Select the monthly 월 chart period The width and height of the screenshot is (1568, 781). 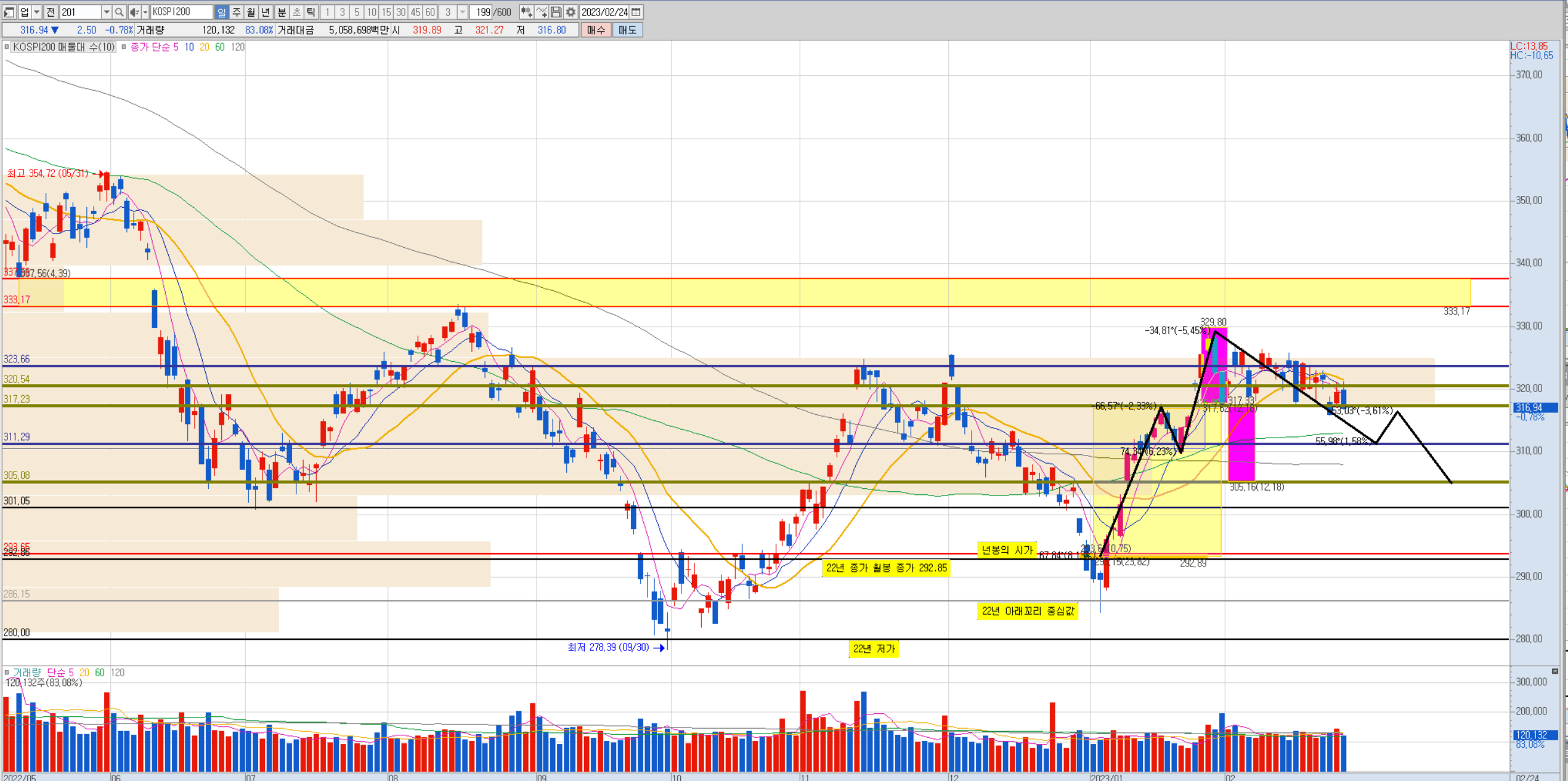click(x=251, y=12)
